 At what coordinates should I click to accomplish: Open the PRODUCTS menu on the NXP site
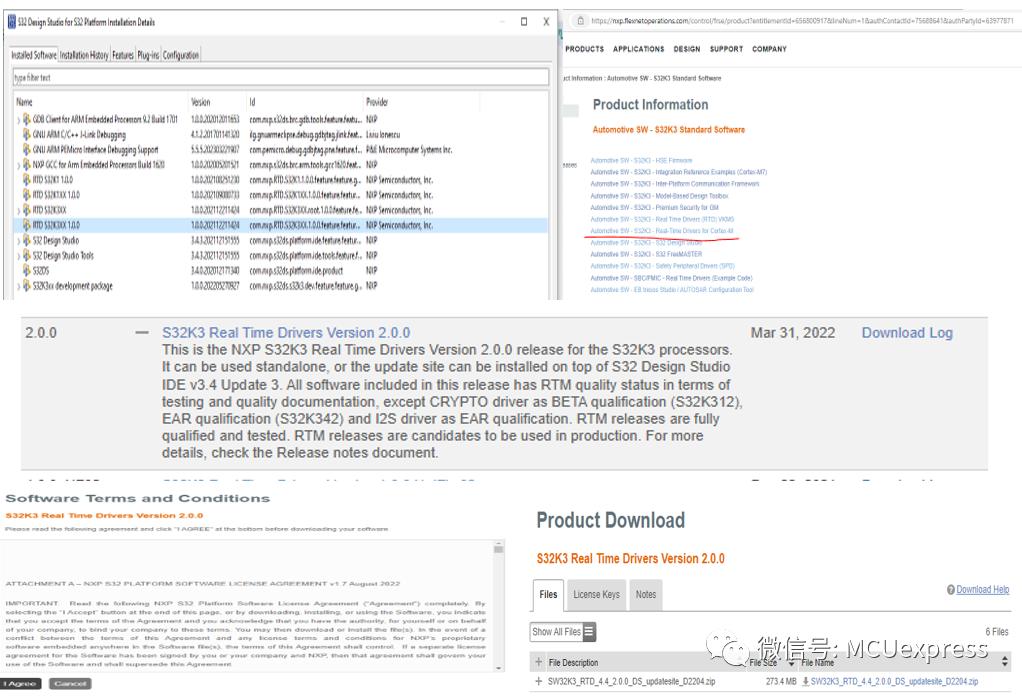[584, 49]
